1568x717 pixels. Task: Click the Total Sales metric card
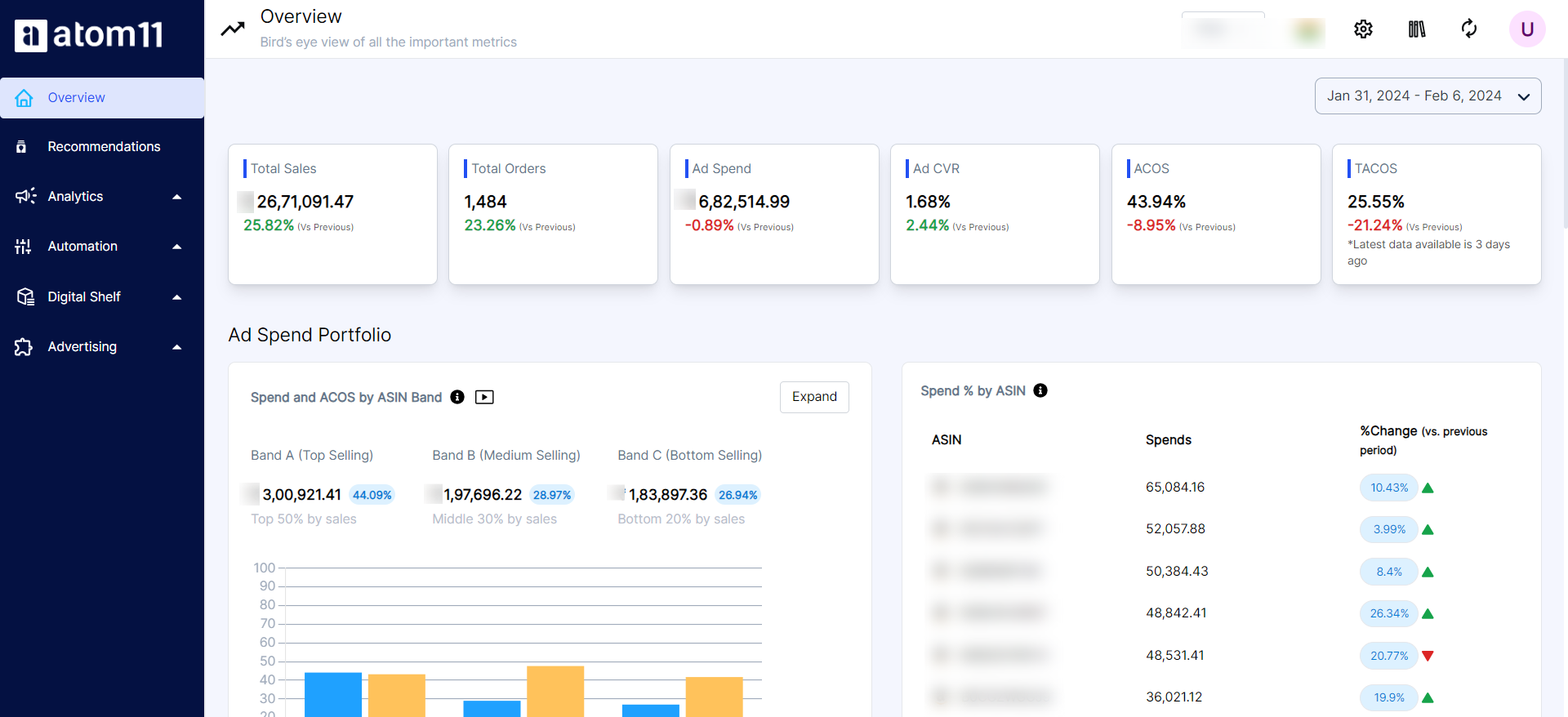click(x=332, y=214)
